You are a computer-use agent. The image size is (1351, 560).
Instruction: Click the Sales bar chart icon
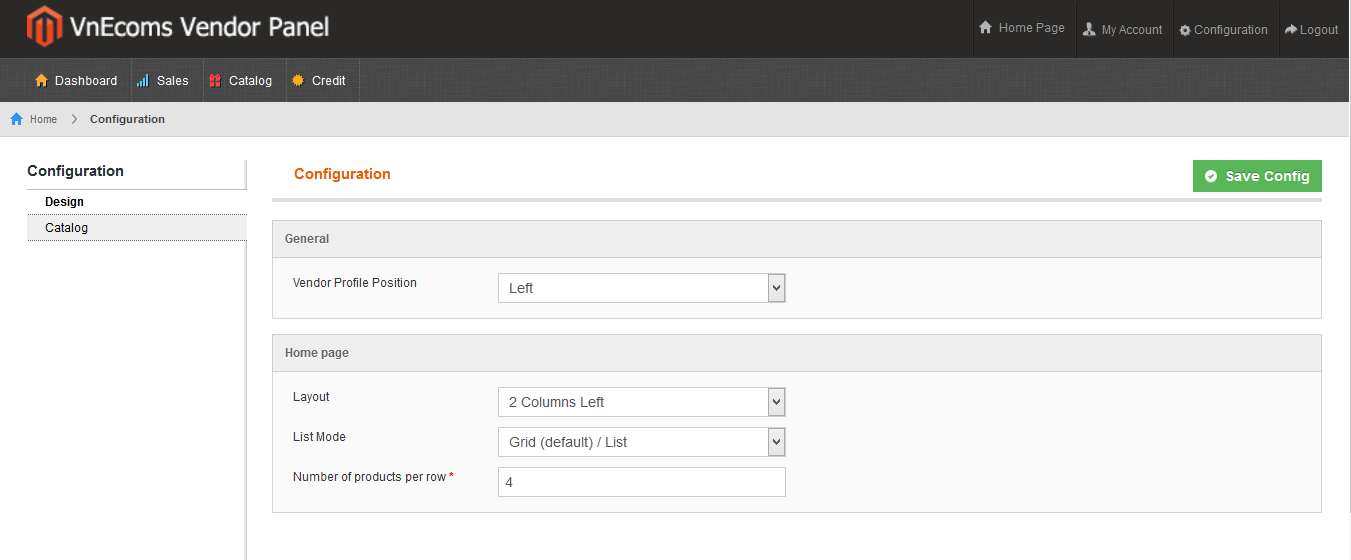[143, 80]
